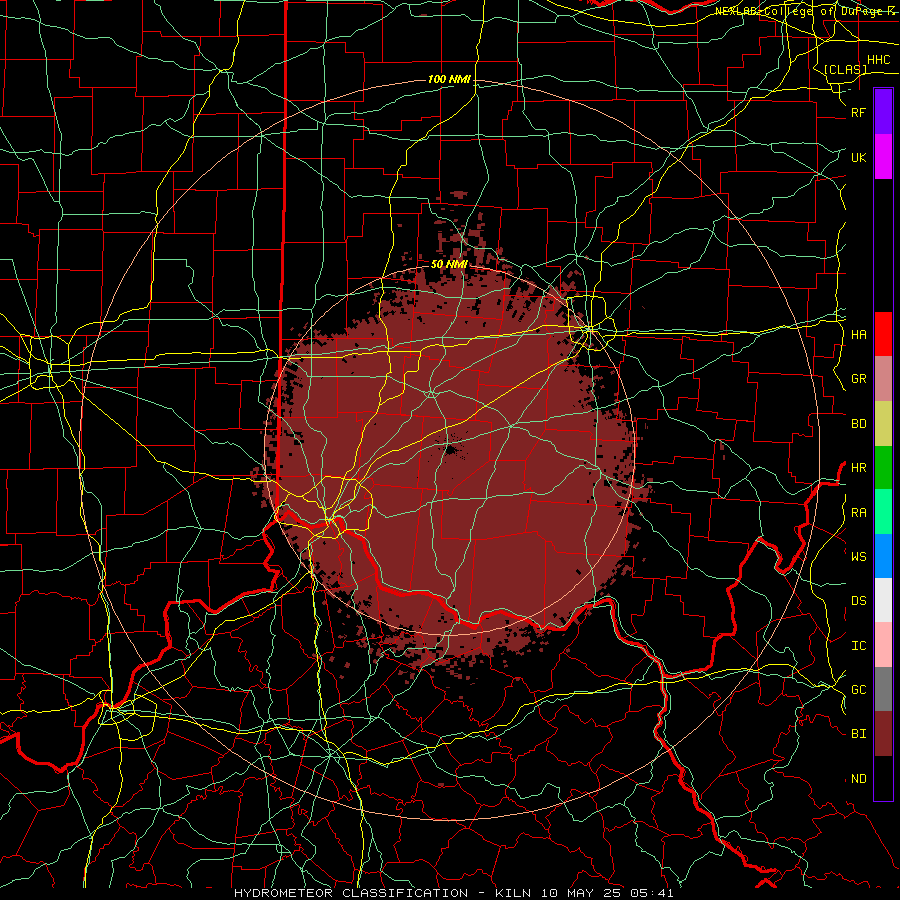Click the '[CLAS]' legend header text

(x=845, y=70)
